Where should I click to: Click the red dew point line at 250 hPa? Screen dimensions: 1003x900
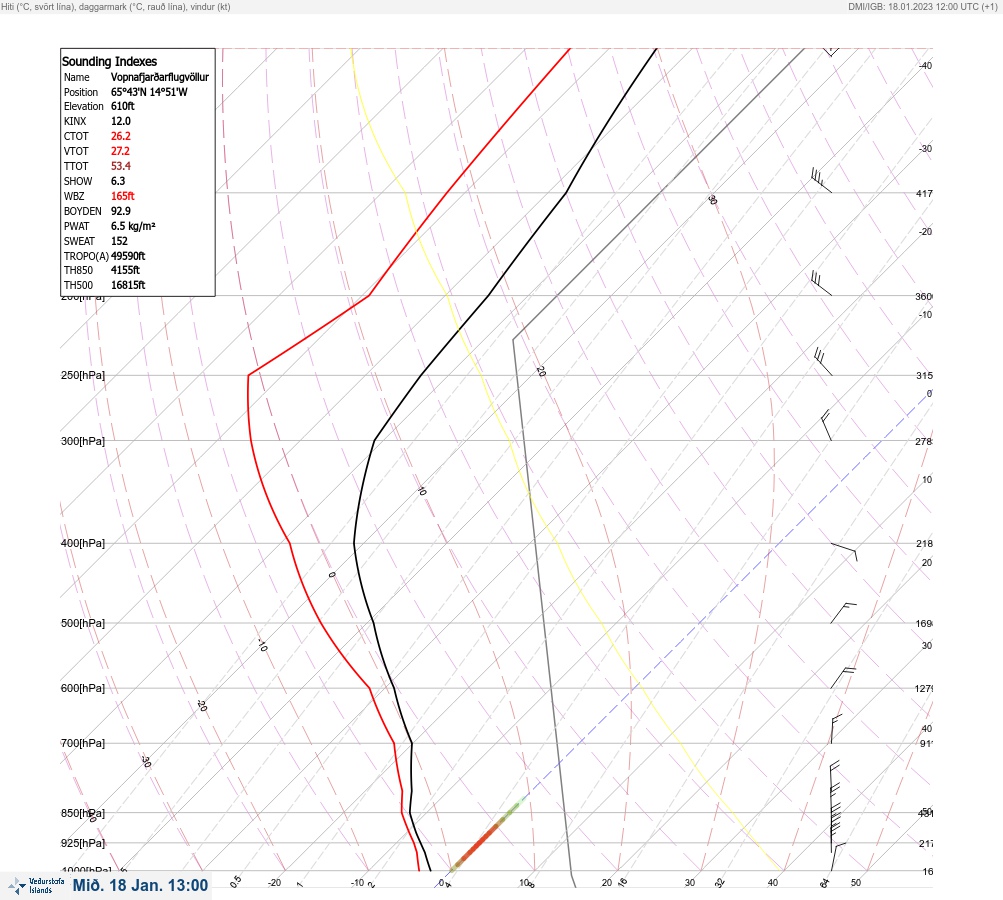pos(249,375)
